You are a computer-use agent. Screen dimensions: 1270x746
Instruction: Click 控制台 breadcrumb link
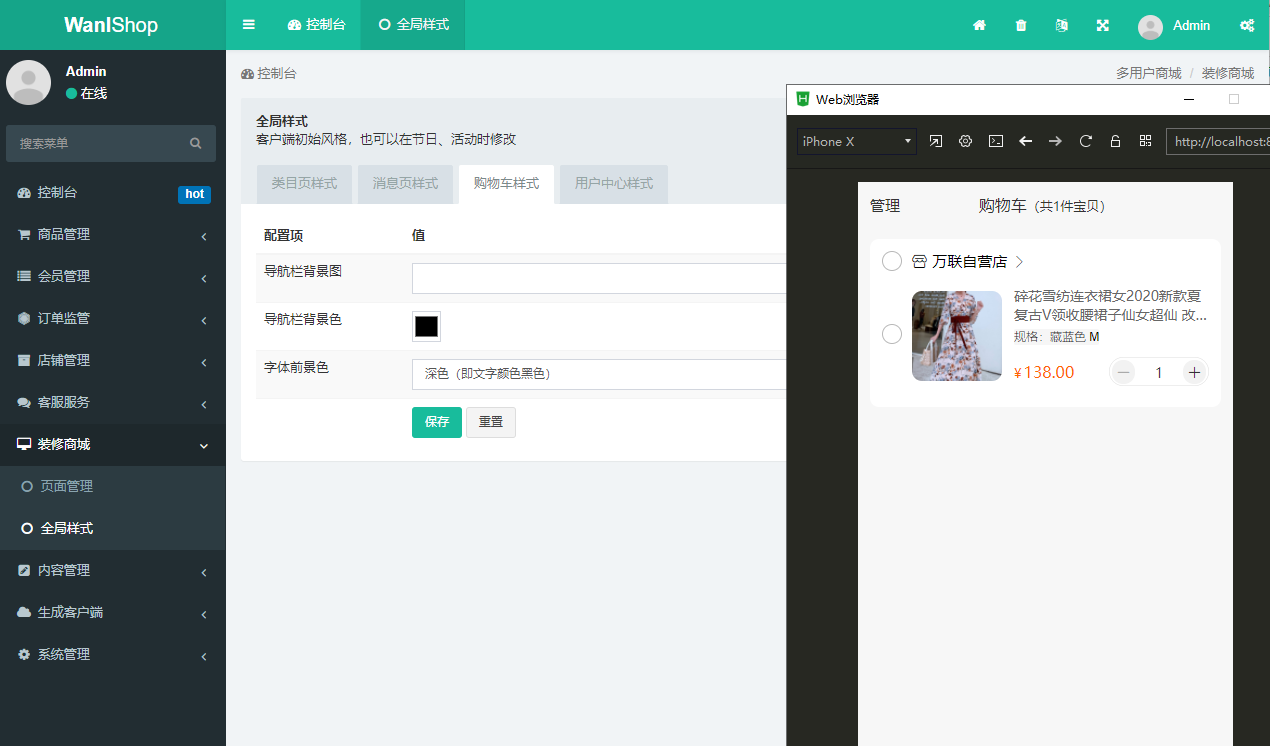[269, 73]
